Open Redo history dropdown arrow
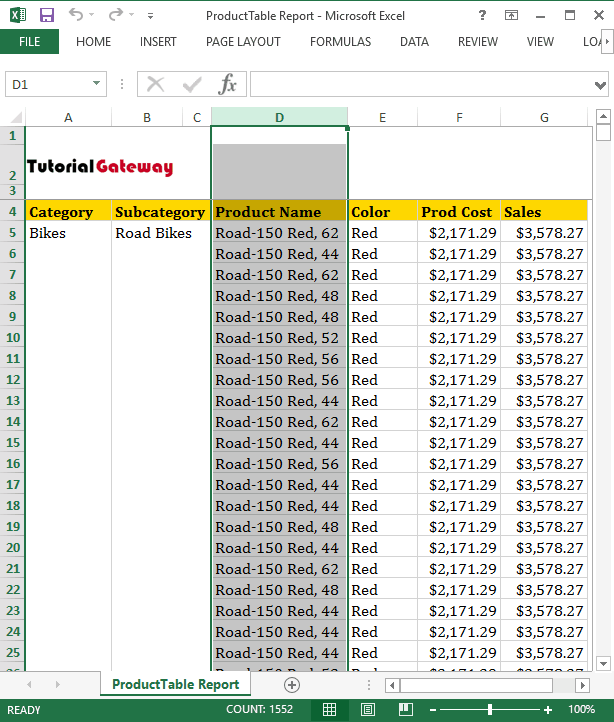The height and width of the screenshot is (722, 614). (x=131, y=15)
